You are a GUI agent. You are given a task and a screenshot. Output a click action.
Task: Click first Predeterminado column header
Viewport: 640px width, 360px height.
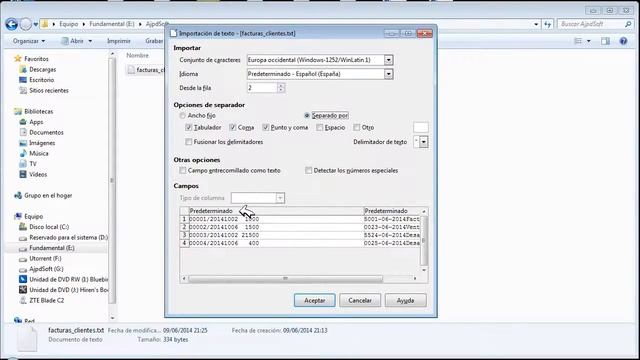coord(276,211)
